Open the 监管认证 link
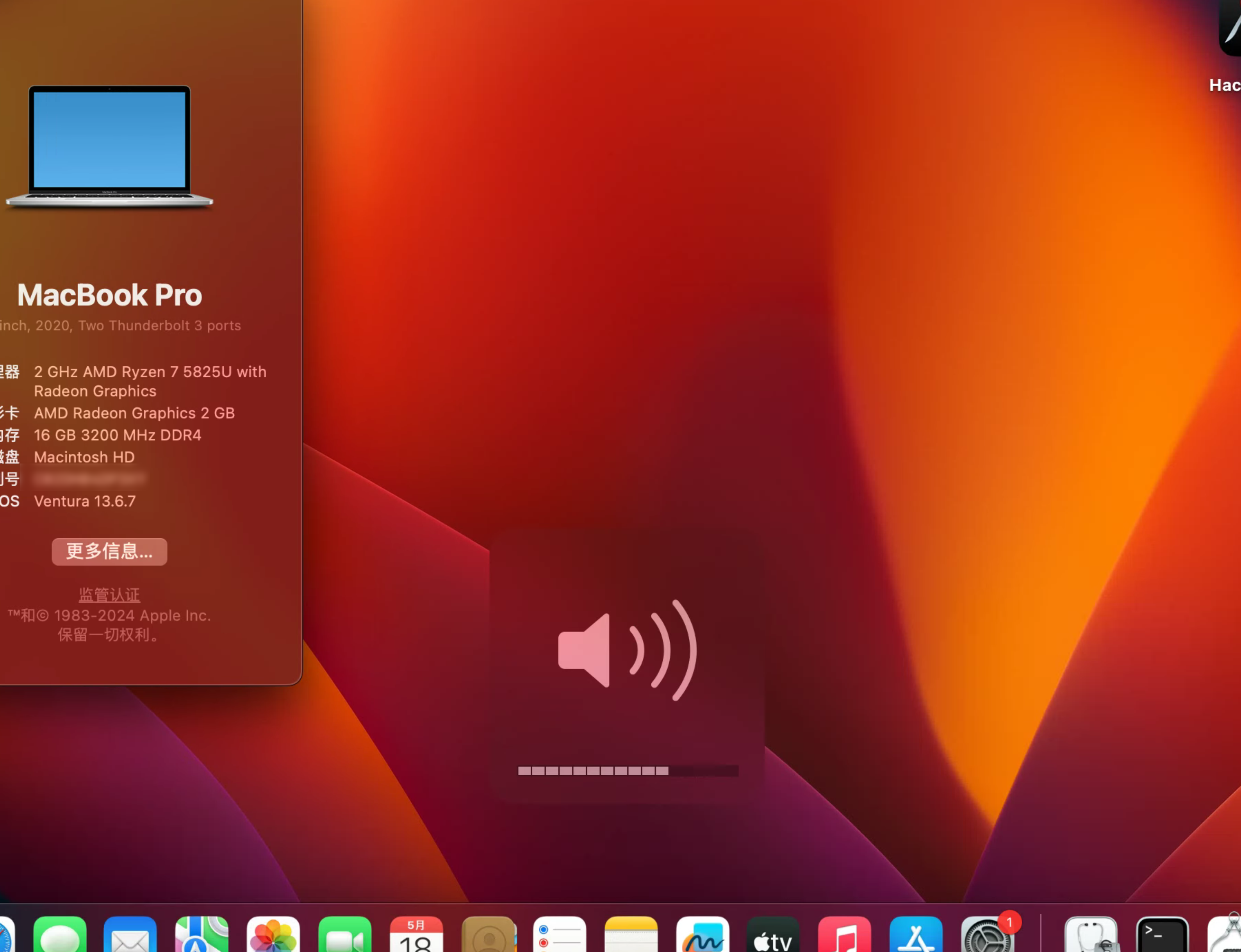This screenshot has width=1241, height=952. 109,594
